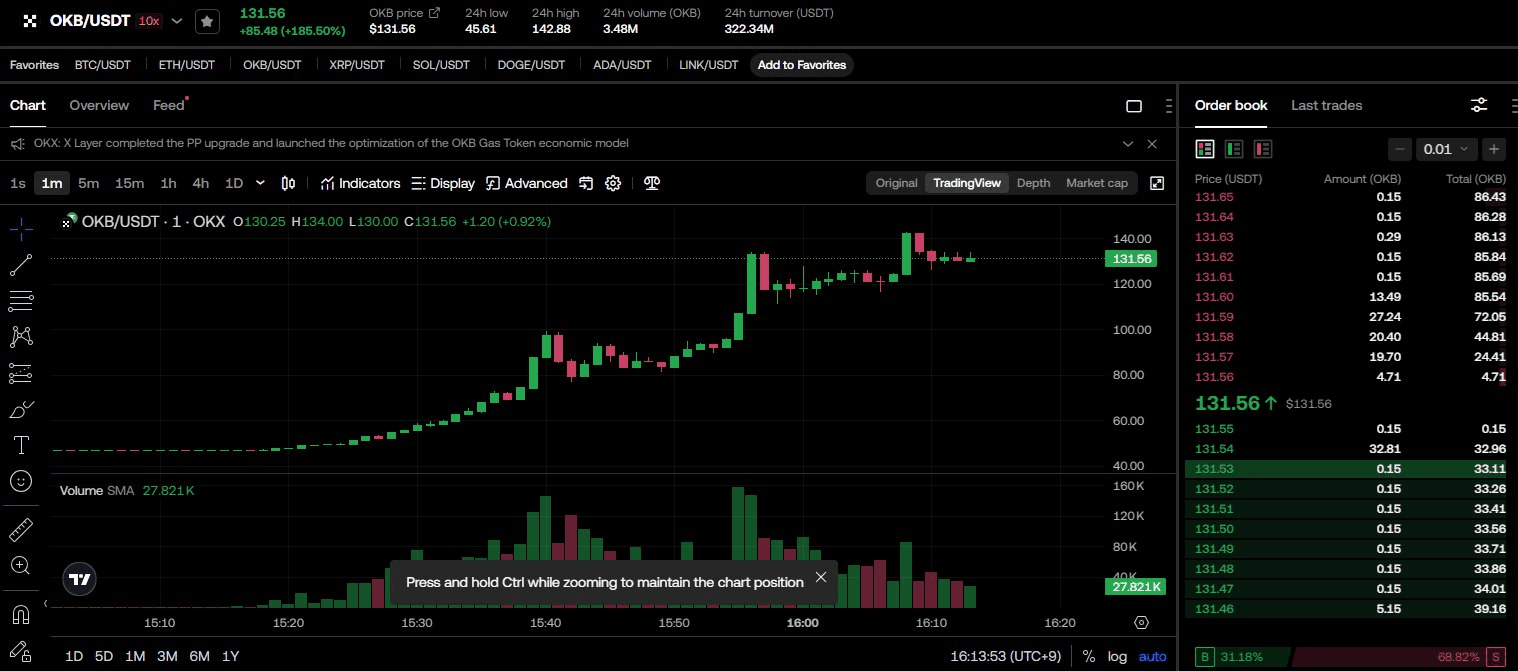Expand the chart to fullscreen
Image resolution: width=1518 pixels, height=671 pixels.
[1157, 183]
